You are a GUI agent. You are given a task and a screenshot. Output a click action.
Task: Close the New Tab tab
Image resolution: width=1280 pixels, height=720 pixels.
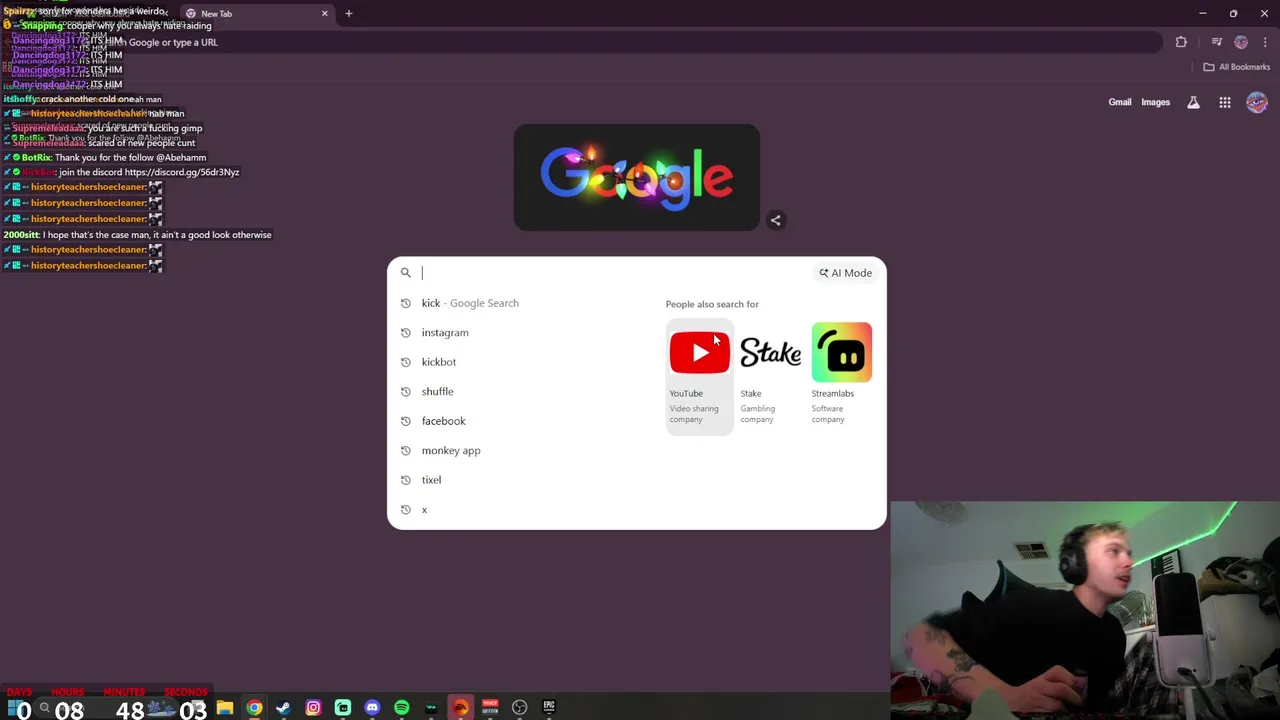tap(324, 13)
